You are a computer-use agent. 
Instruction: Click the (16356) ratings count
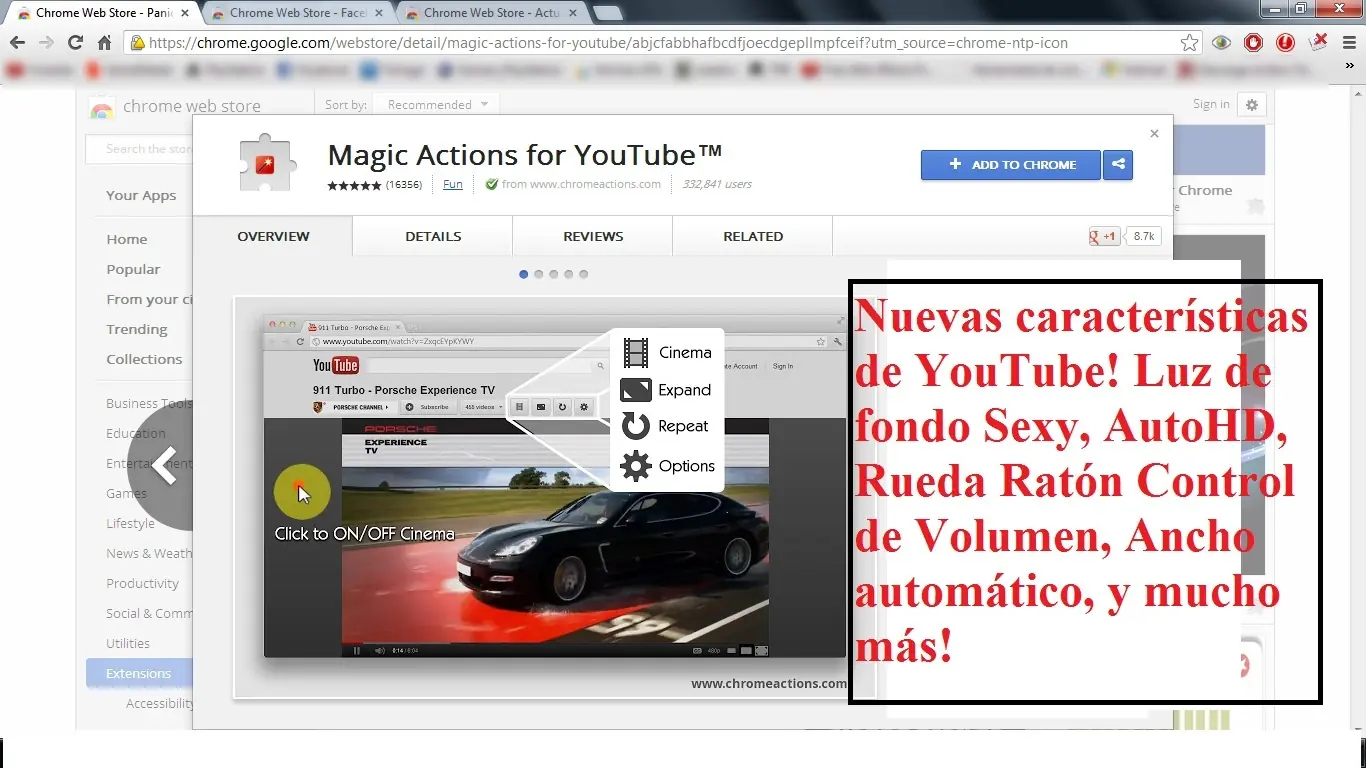(404, 185)
